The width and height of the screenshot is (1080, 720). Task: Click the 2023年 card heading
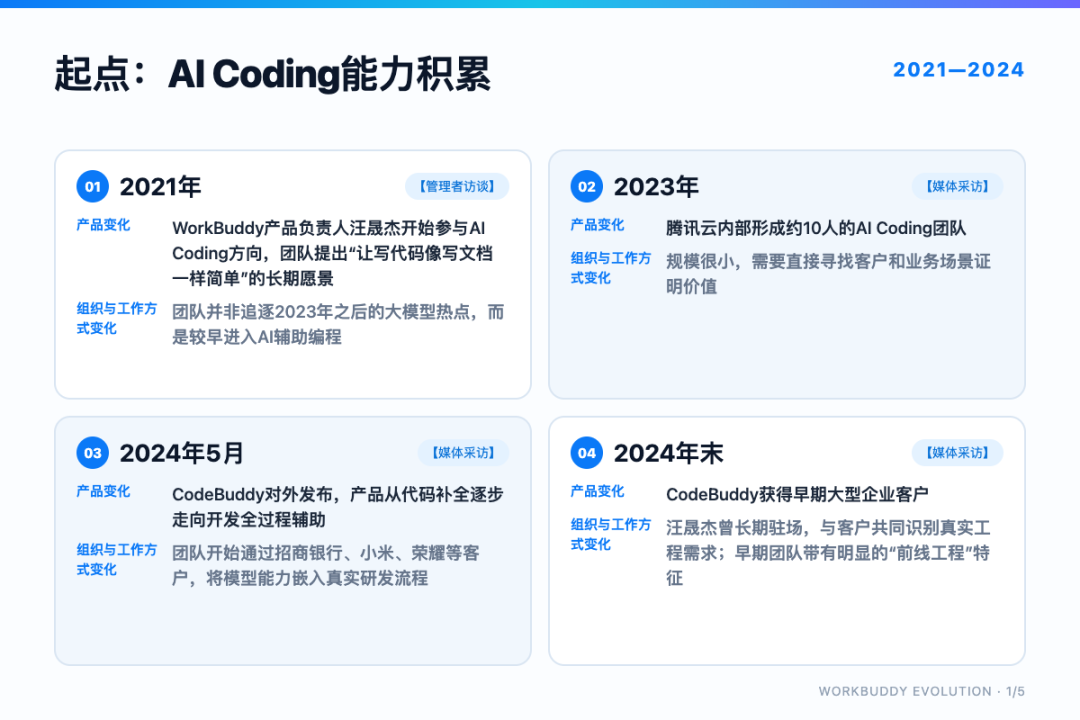656,187
